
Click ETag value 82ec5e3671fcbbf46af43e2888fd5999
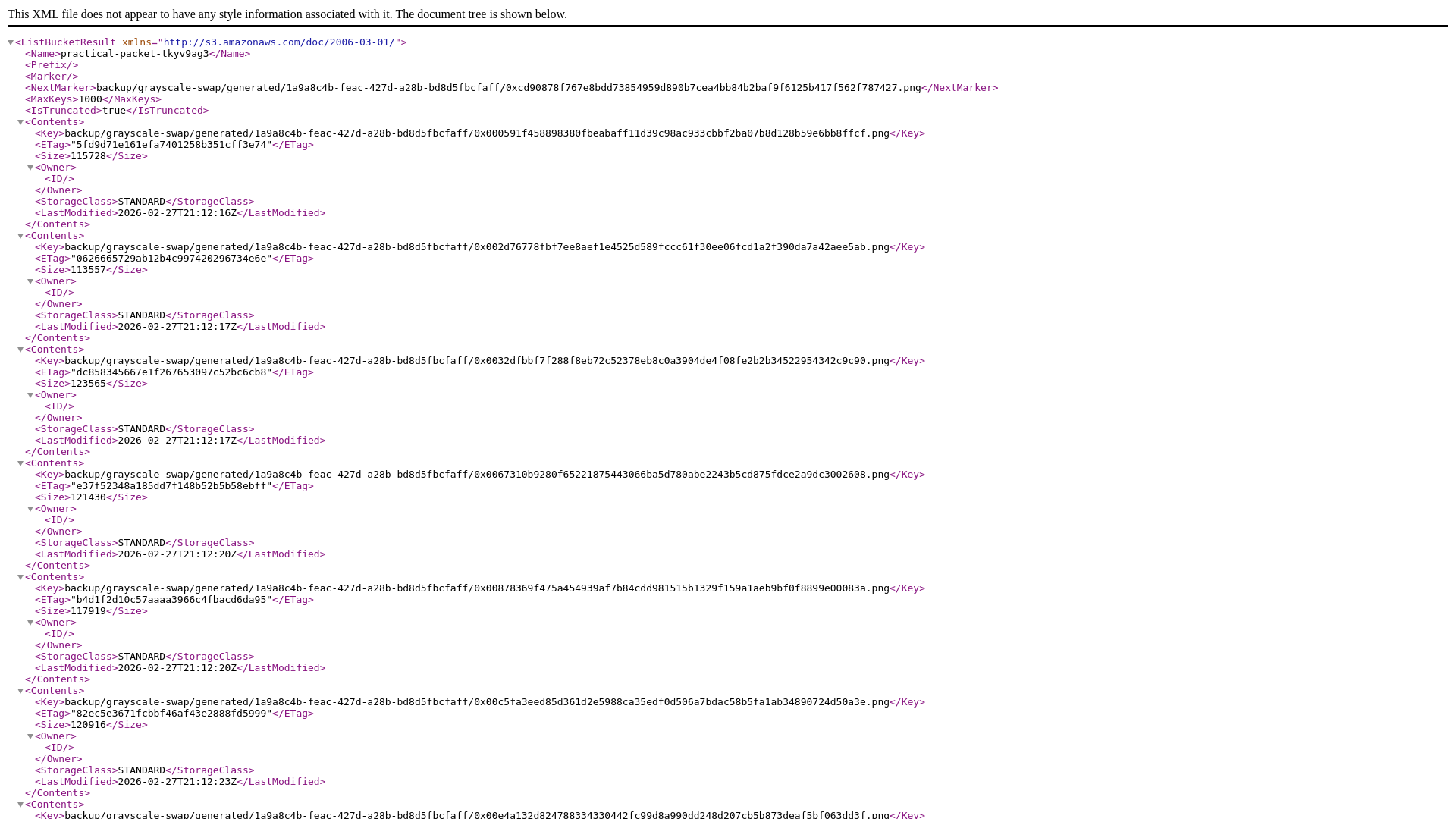[171, 714]
